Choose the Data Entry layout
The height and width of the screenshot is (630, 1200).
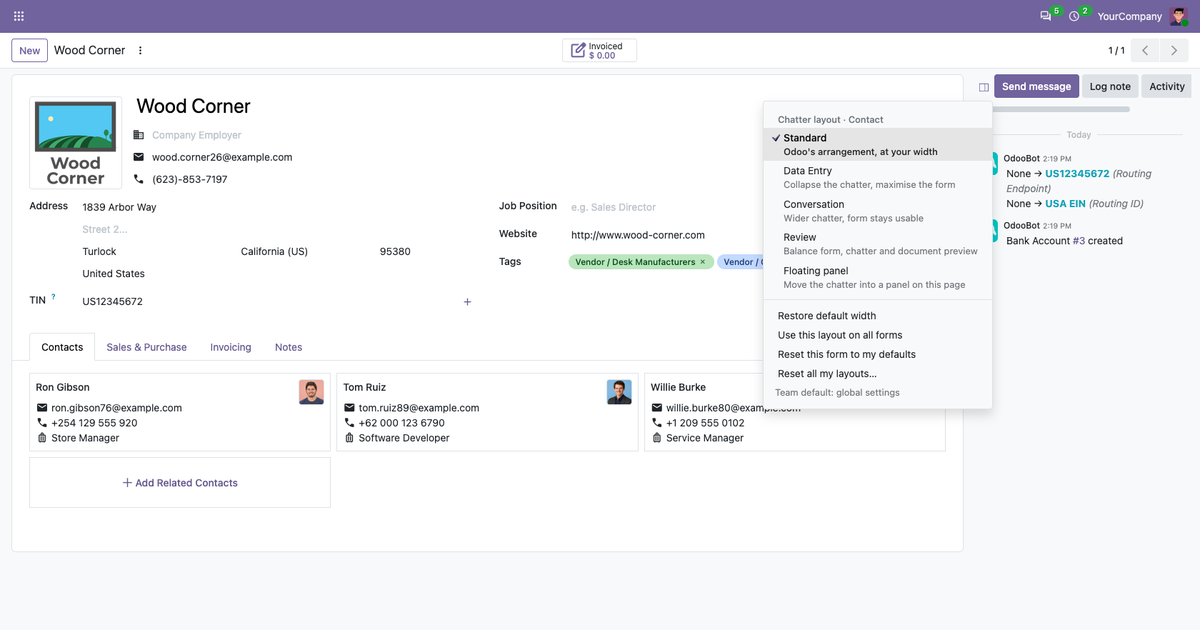(x=878, y=178)
